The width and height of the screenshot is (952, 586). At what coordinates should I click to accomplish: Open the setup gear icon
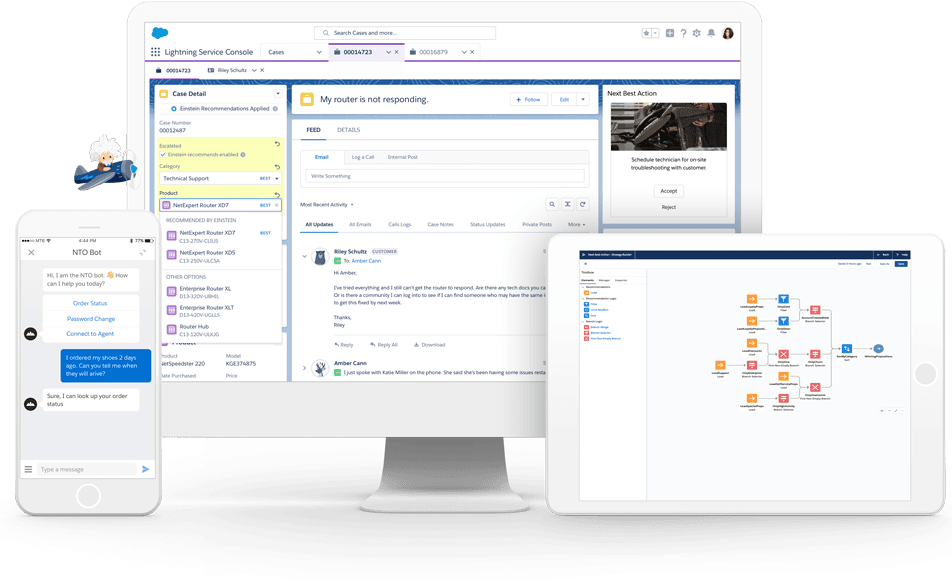pyautogui.click(x=696, y=33)
